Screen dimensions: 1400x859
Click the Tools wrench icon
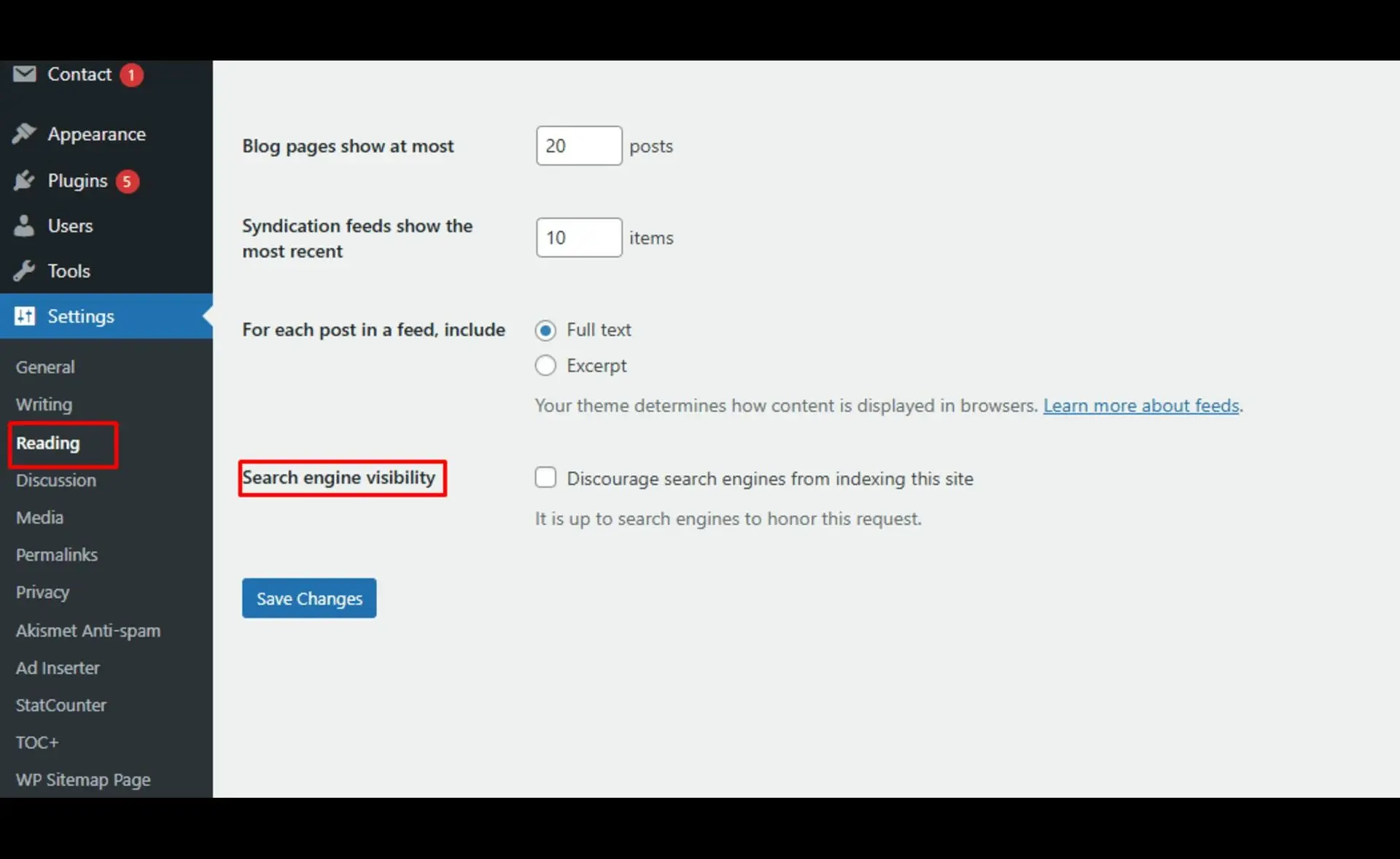[24, 271]
